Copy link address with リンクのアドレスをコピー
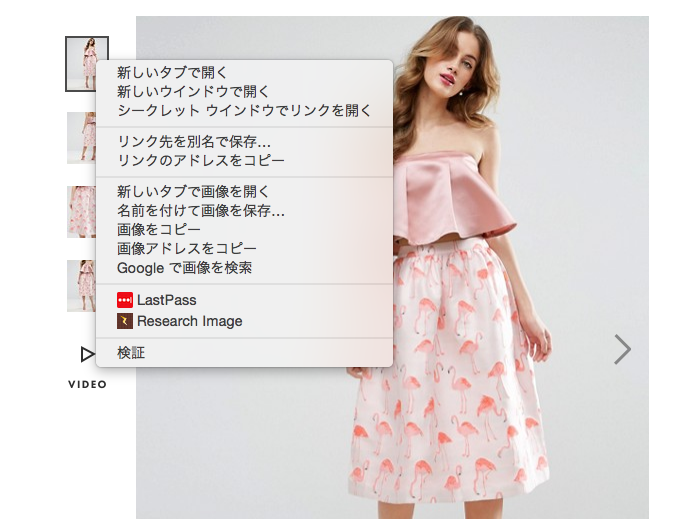The image size is (677, 519). click(x=200, y=160)
